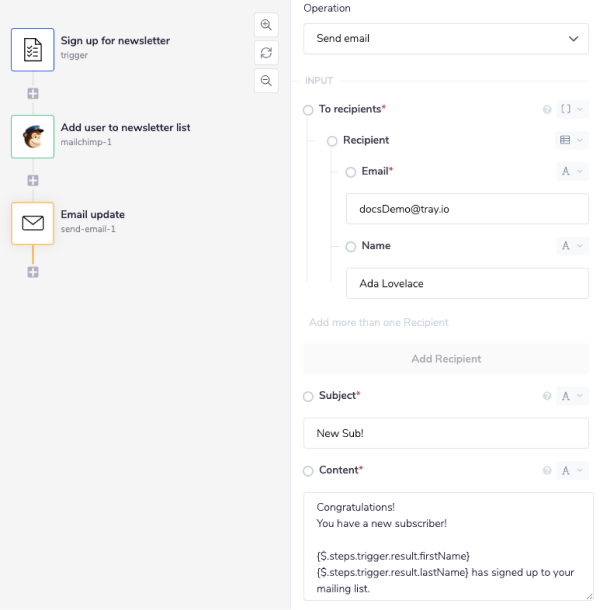Select the Sign up for newsletter trigger icon

click(x=33, y=49)
